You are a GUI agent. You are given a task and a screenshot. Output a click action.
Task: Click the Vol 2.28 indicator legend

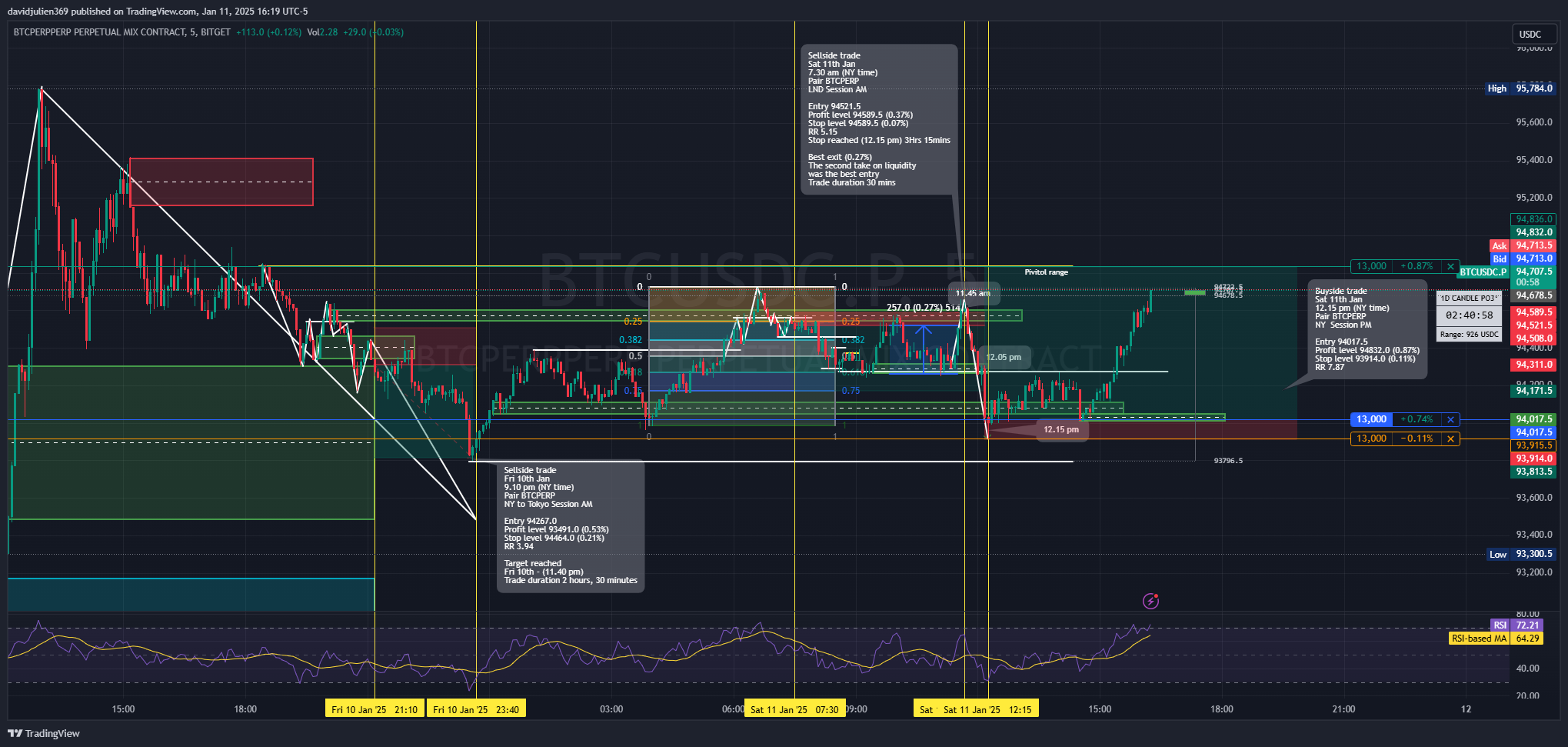click(x=322, y=32)
